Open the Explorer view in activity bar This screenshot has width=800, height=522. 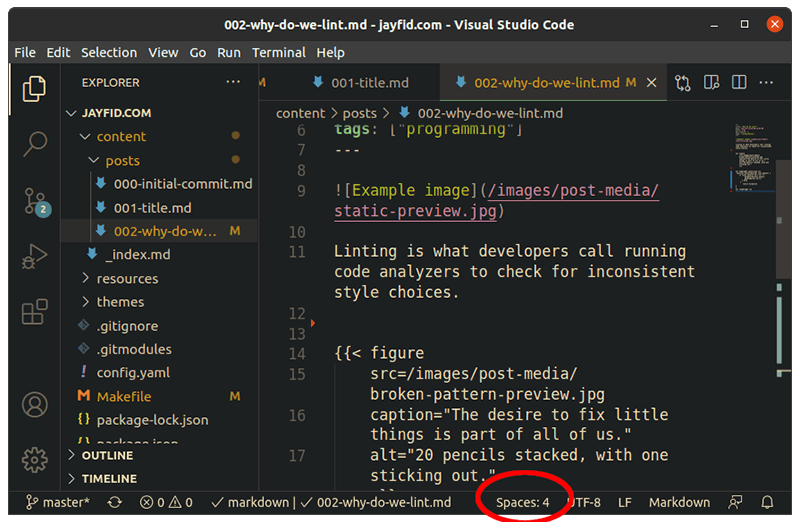click(34, 89)
